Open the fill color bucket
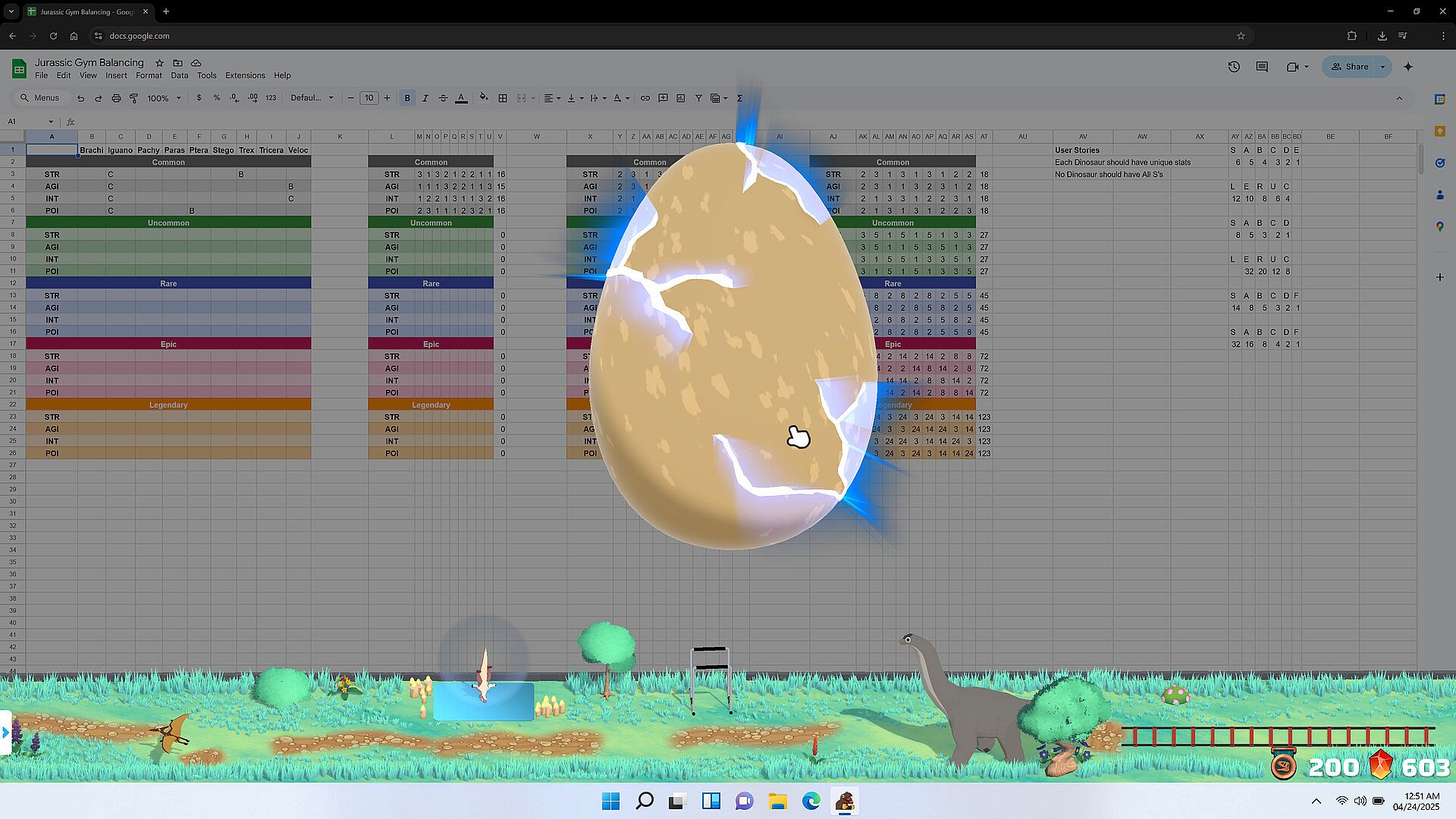1456x819 pixels. click(x=483, y=98)
